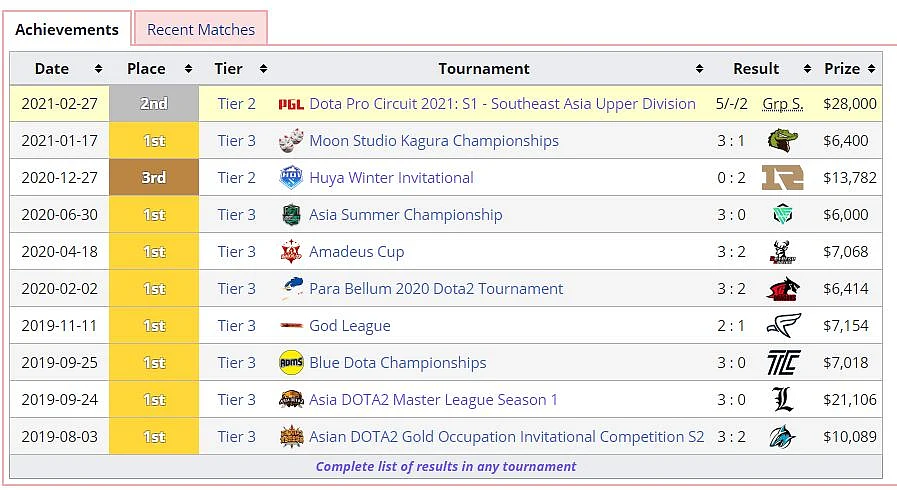Sort the table by Place column

click(x=188, y=69)
